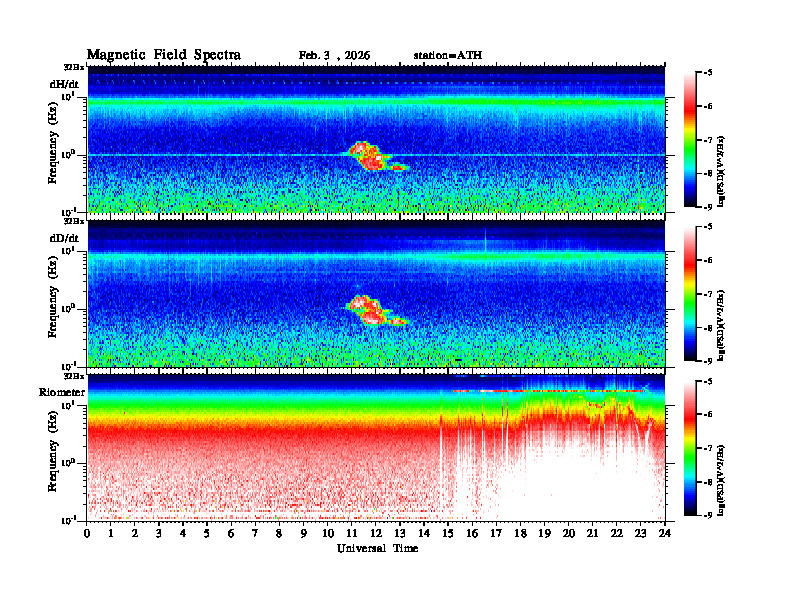The image size is (792, 612).
Task: Click hour "0" on the Universal Time axis
Action: tap(87, 534)
